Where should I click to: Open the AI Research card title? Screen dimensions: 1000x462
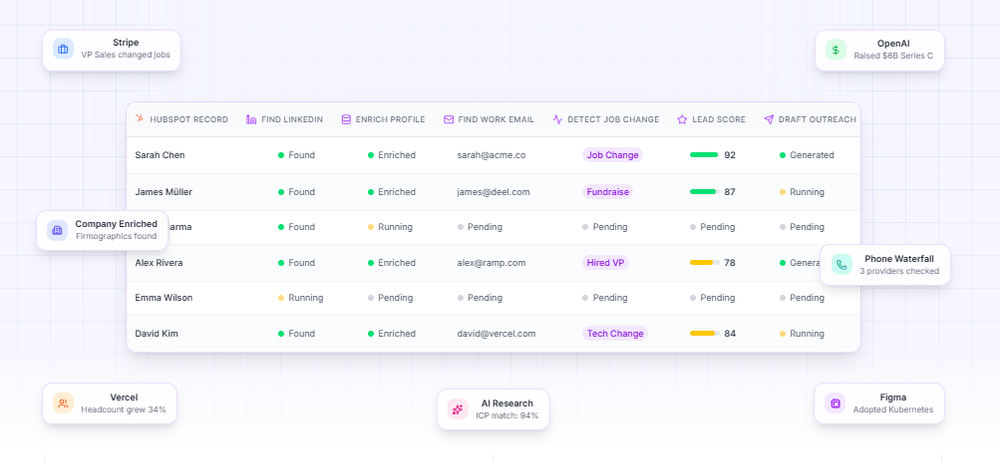tap(507, 403)
